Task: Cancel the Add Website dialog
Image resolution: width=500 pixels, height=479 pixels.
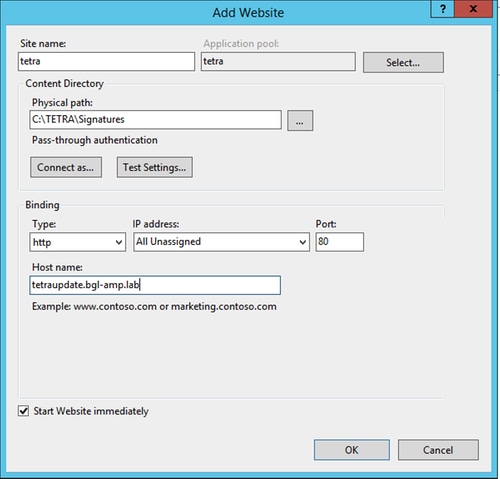Action: [x=438, y=450]
